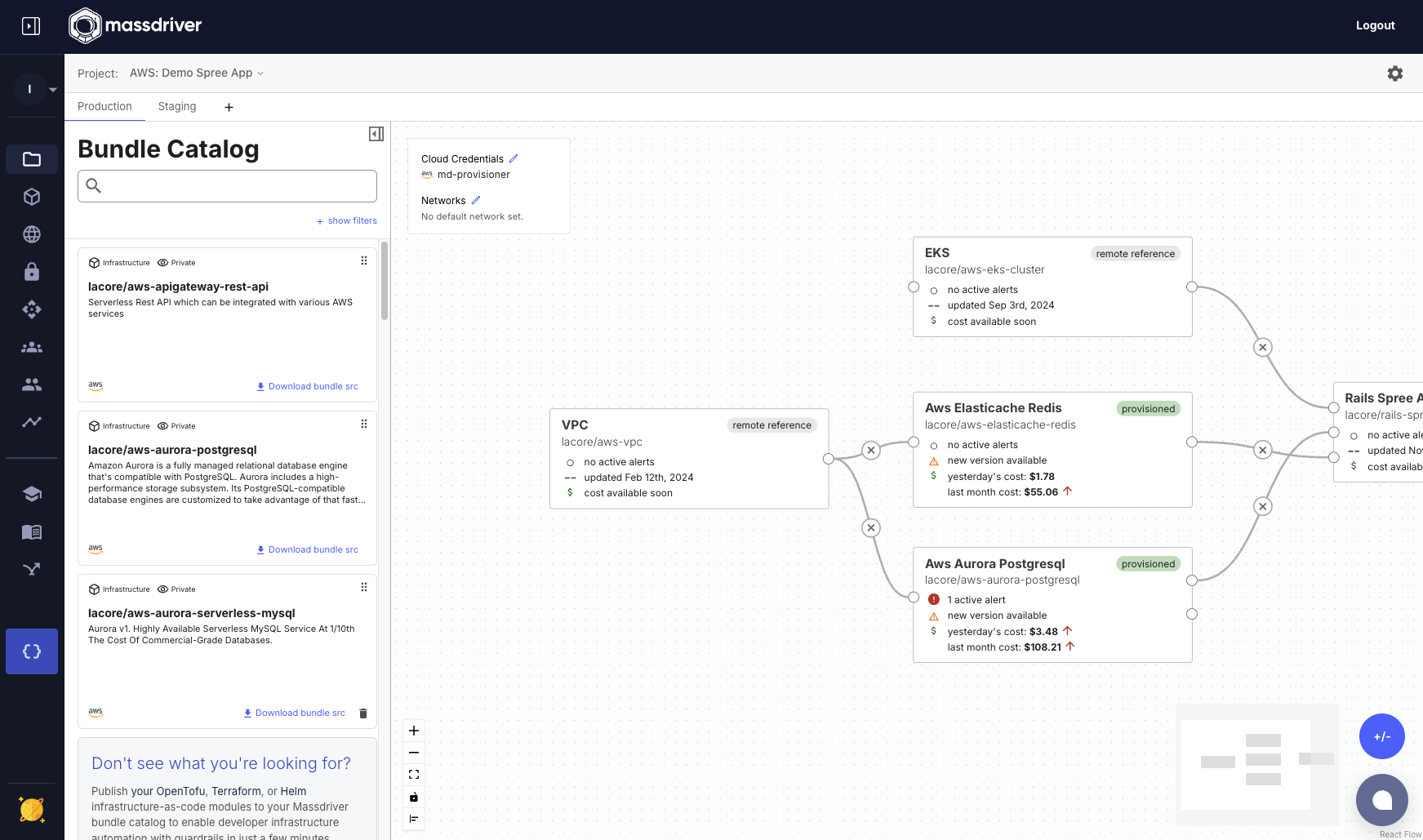Image resolution: width=1423 pixels, height=840 pixels.
Task: Click the Terraform link
Action: 236,791
